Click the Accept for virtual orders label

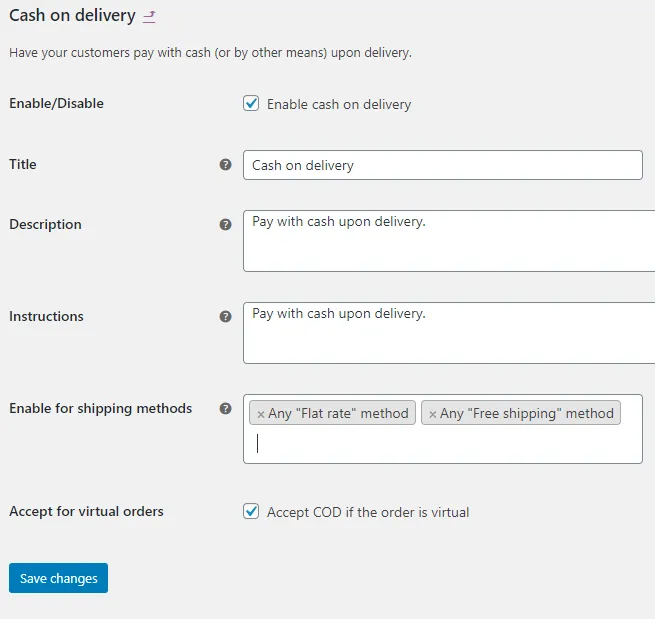(x=86, y=511)
